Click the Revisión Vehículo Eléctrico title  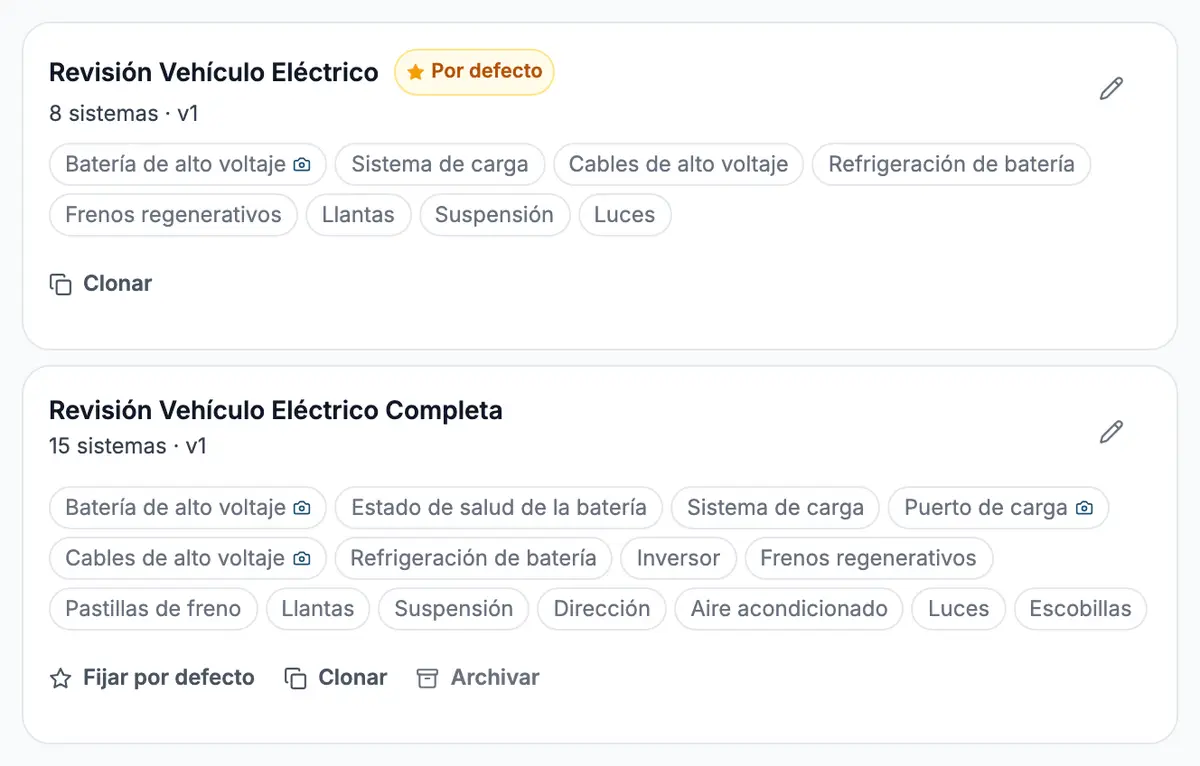pyautogui.click(x=214, y=73)
